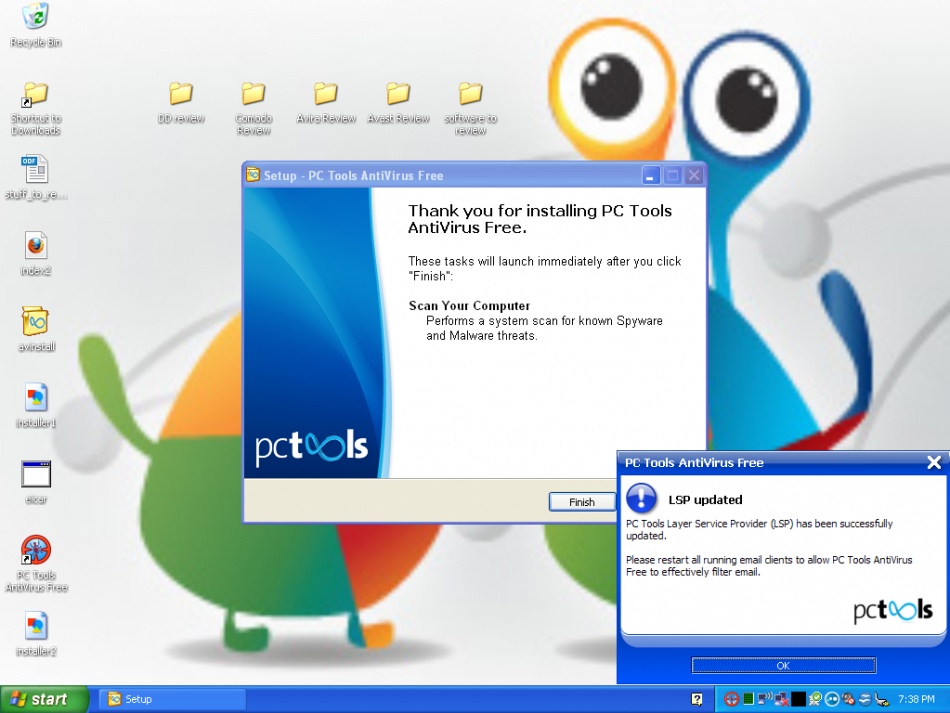Click the green checkmark tray icon
Image resolution: width=950 pixels, height=713 pixels.
tap(815, 700)
